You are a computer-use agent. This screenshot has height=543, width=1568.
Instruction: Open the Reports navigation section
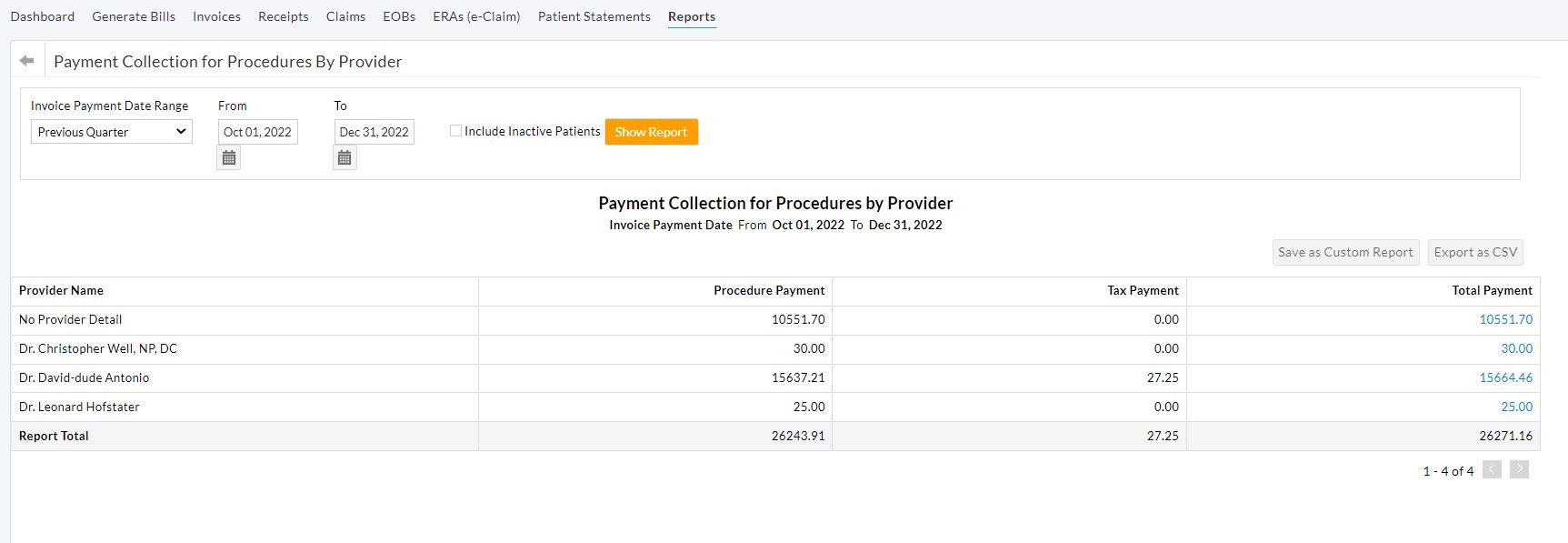[692, 16]
